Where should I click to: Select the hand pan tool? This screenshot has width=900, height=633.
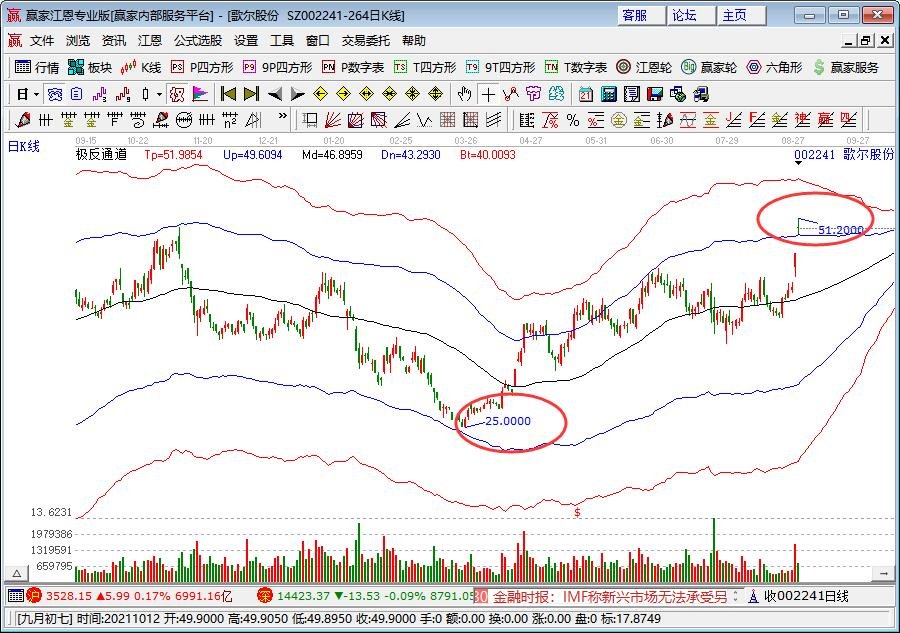point(464,94)
